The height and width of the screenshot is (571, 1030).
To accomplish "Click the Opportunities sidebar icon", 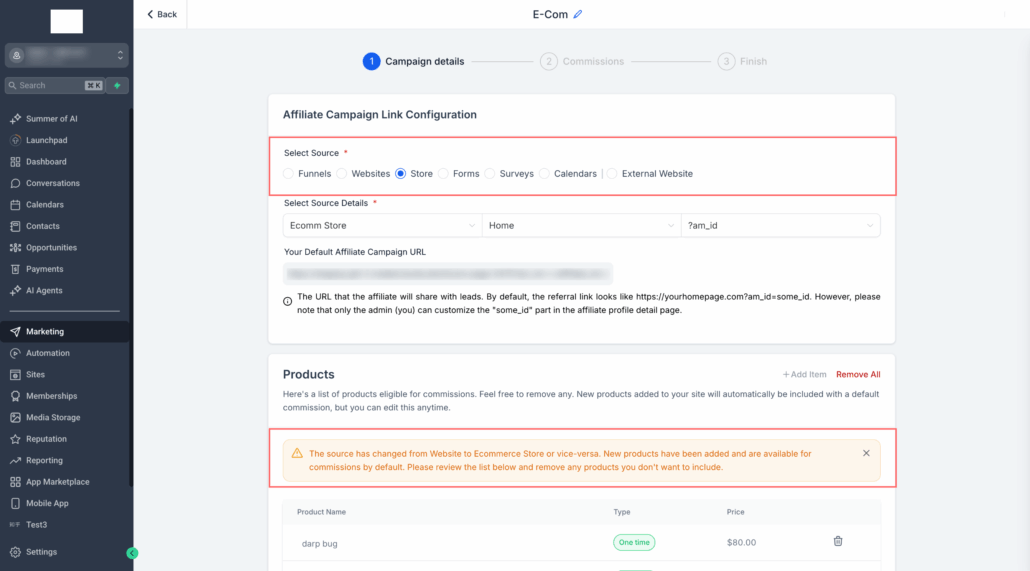I will (15, 248).
